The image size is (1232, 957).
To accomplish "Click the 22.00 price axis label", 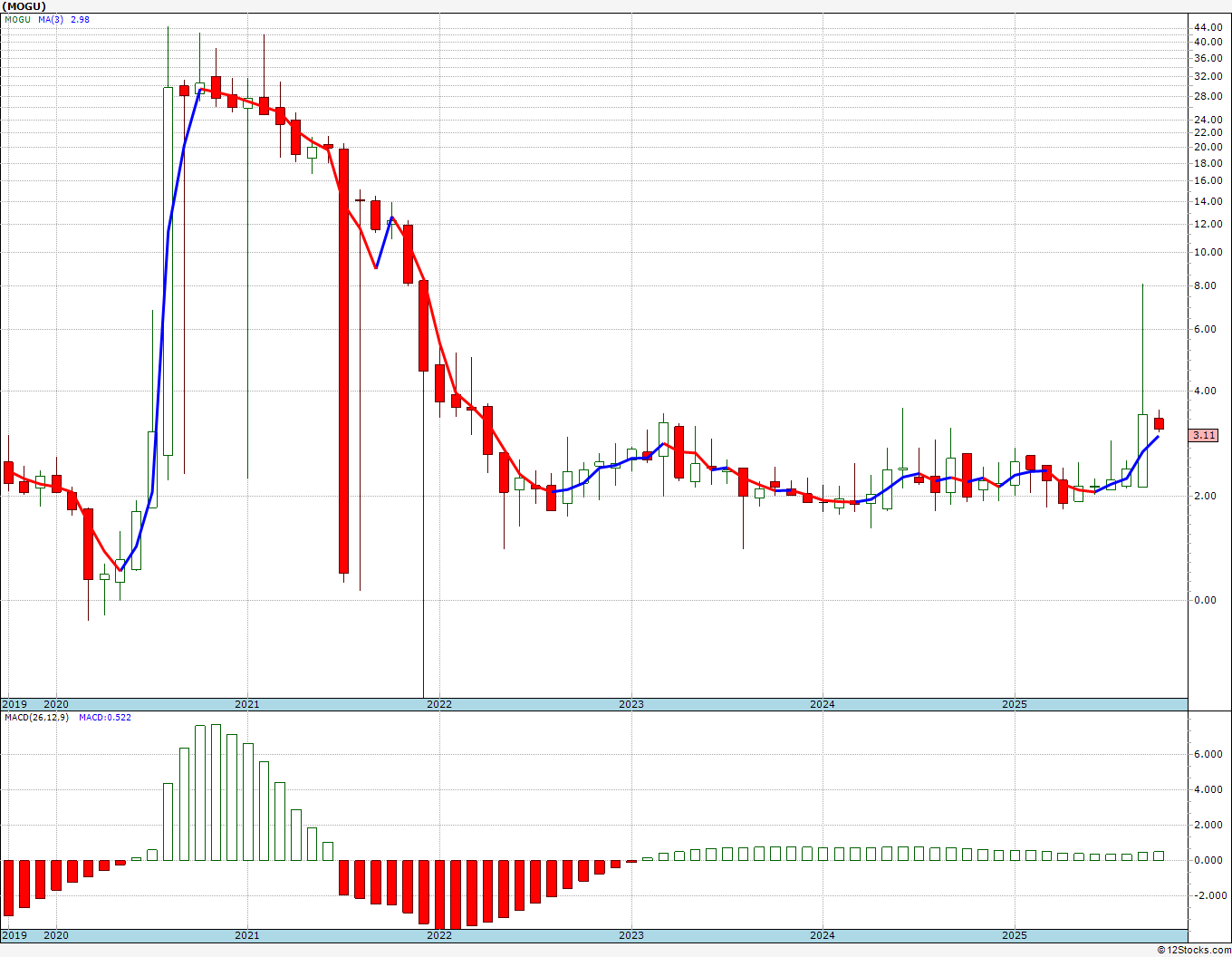I will tap(1208, 132).
